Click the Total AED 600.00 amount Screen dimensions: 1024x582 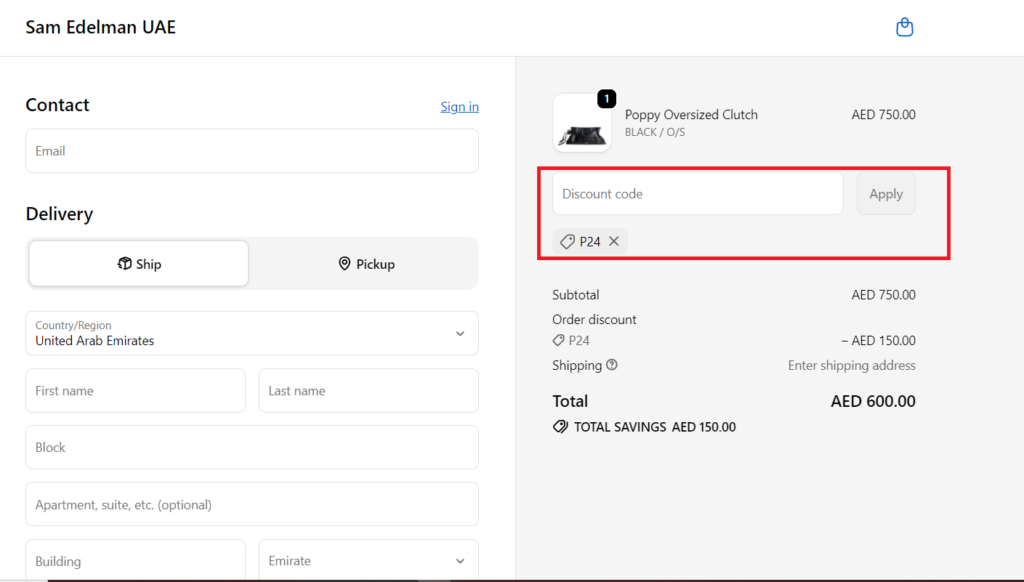click(873, 401)
